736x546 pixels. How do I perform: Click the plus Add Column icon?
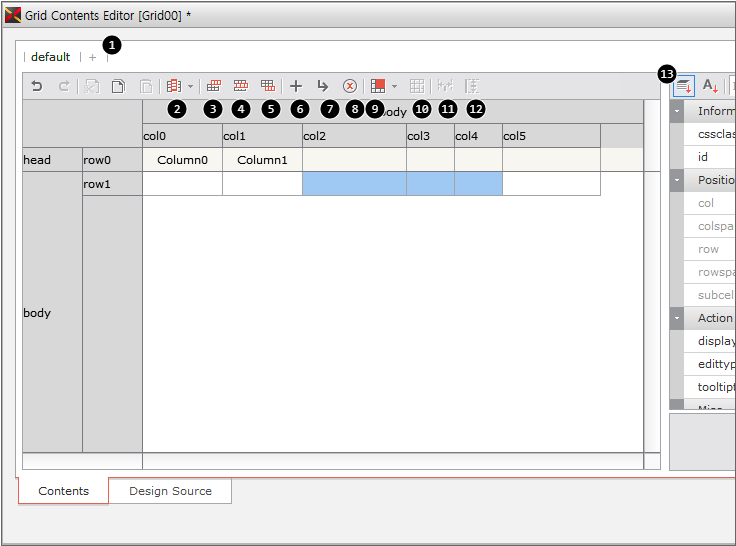295,87
